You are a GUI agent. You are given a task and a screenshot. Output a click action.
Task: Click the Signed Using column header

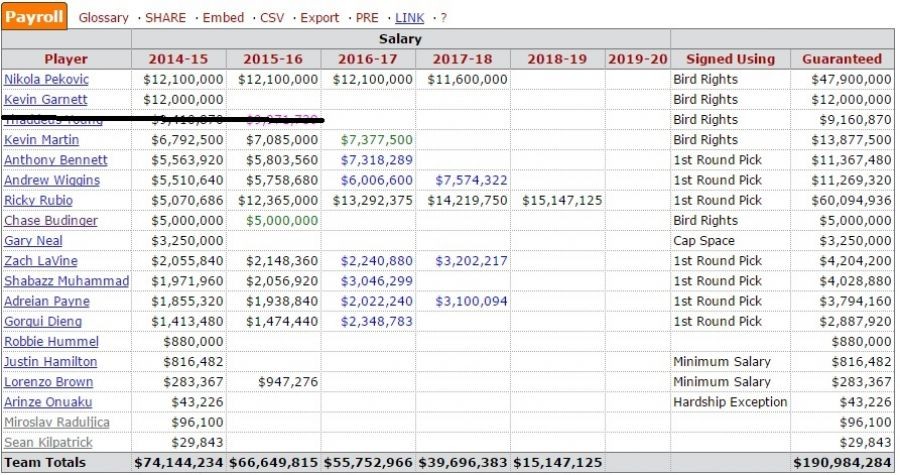[x=730, y=59]
